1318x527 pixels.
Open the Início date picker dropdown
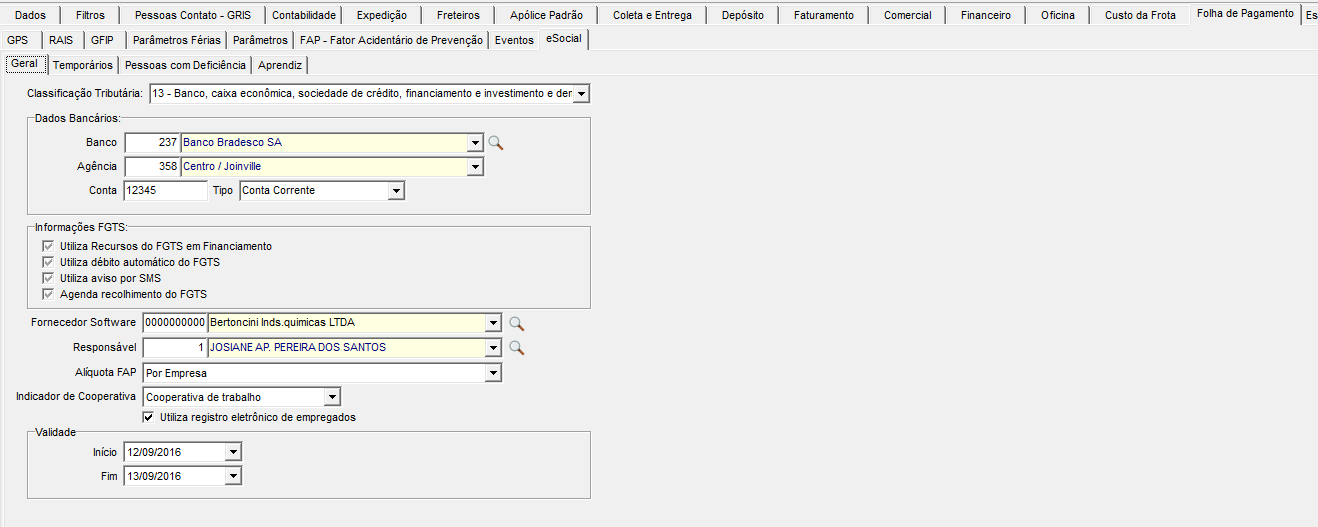[233, 452]
